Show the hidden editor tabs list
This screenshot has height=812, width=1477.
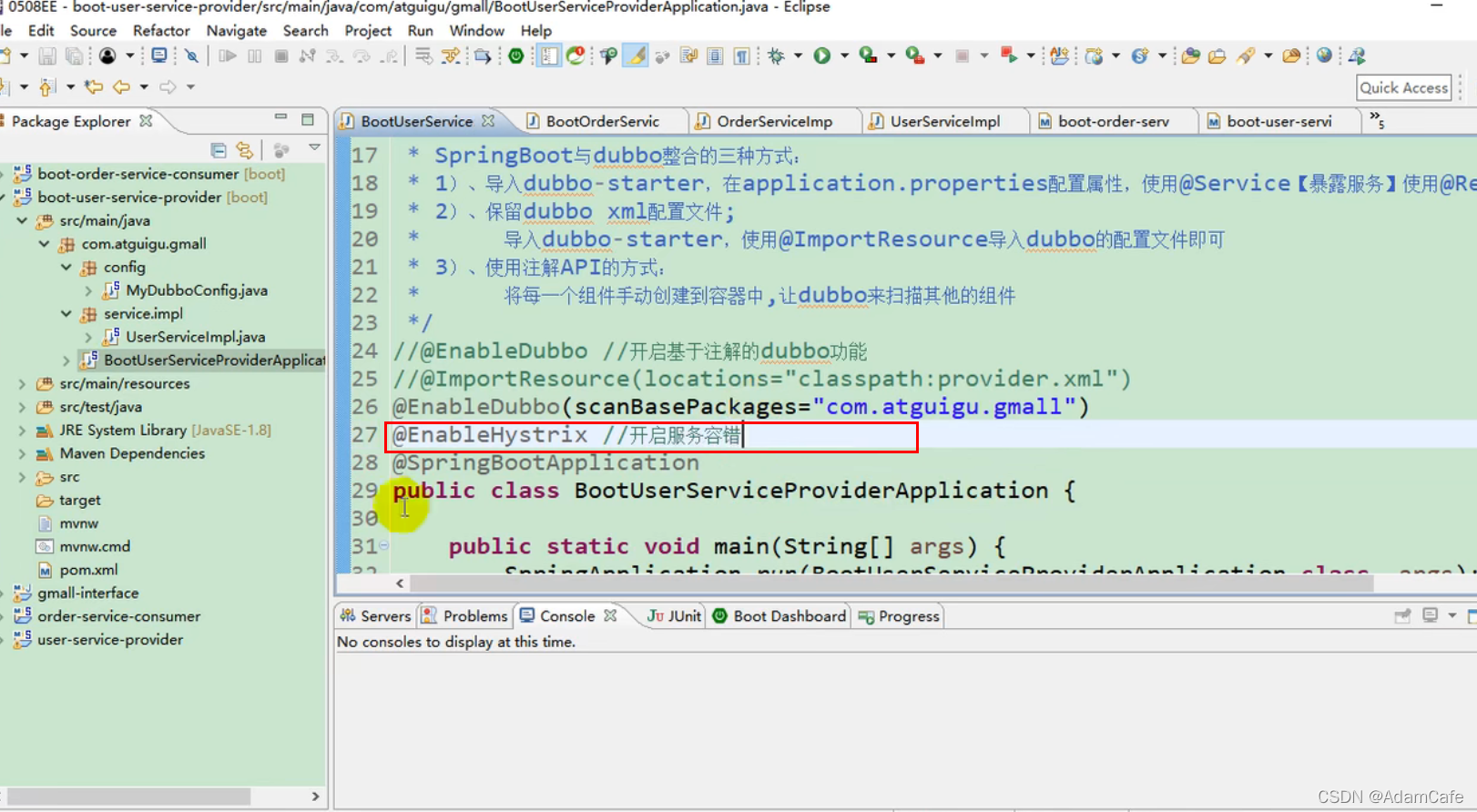tap(1377, 120)
